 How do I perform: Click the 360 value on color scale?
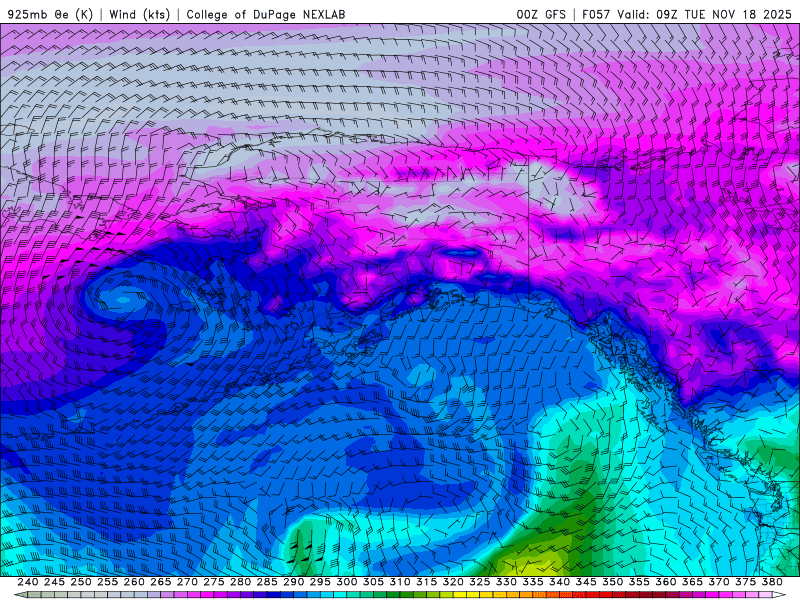click(x=665, y=582)
